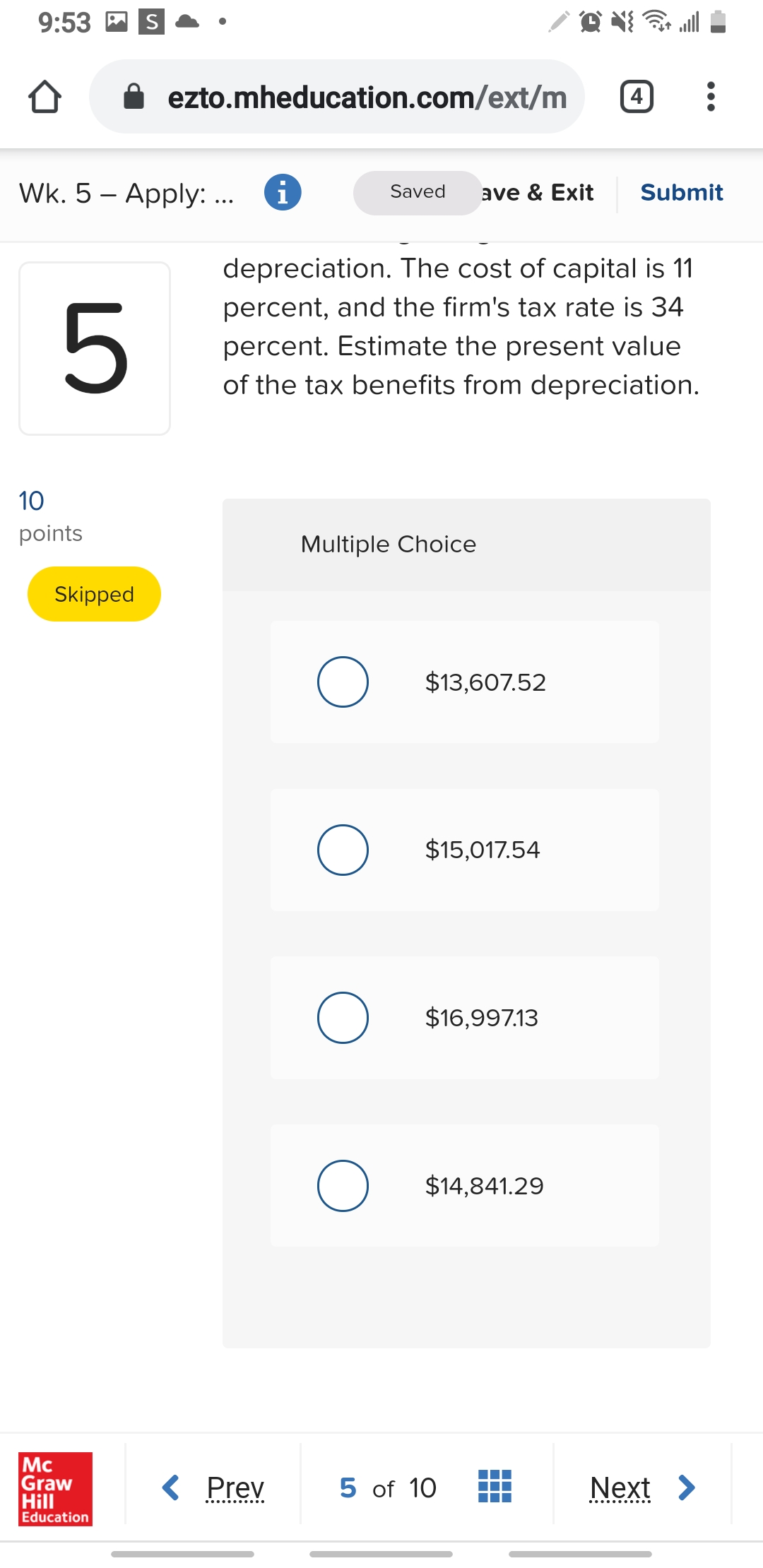Screen dimensions: 763x1568
Task: Submit the assignment
Action: pos(681,192)
